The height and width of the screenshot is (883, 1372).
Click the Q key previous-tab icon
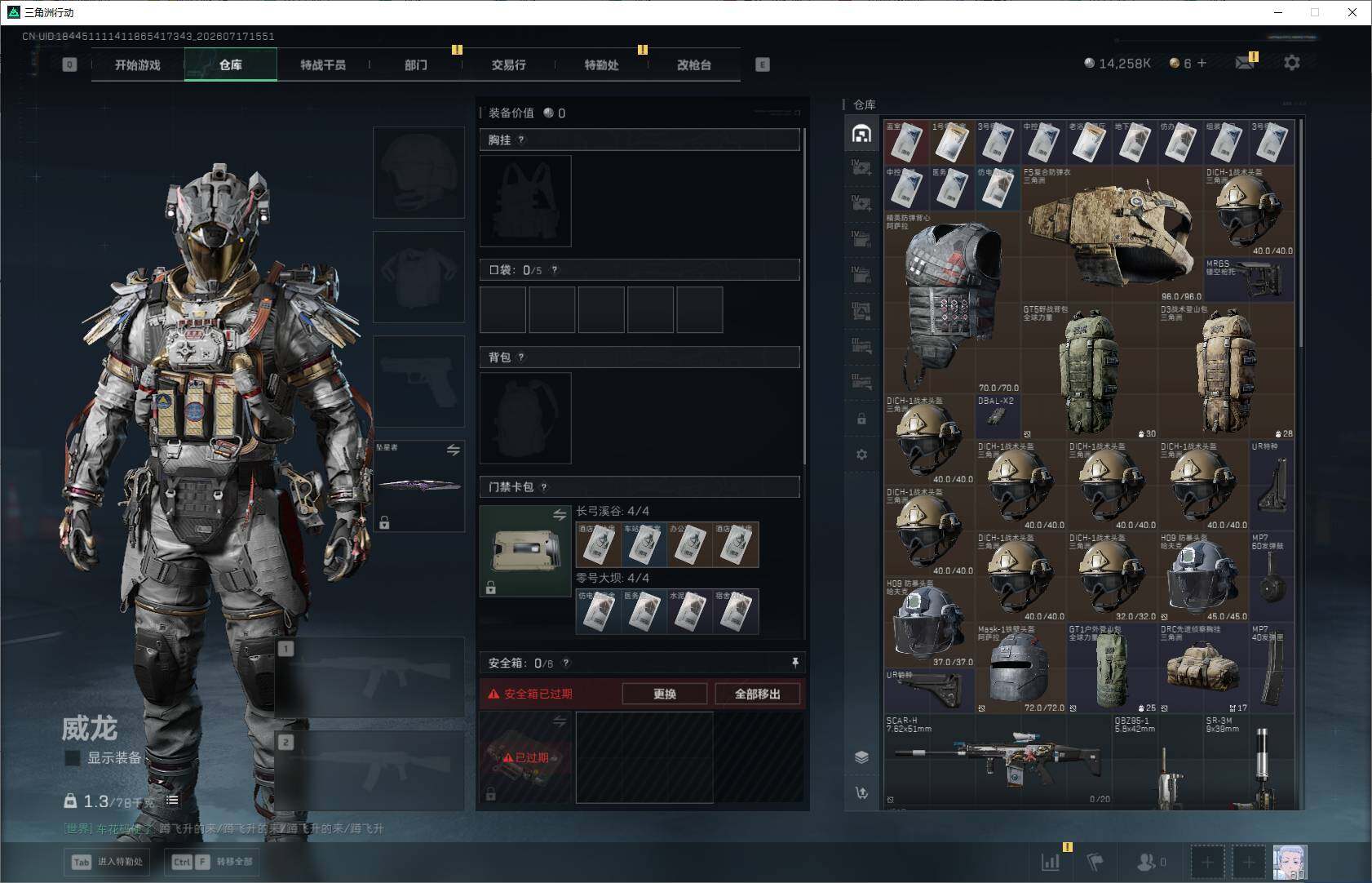[69, 64]
